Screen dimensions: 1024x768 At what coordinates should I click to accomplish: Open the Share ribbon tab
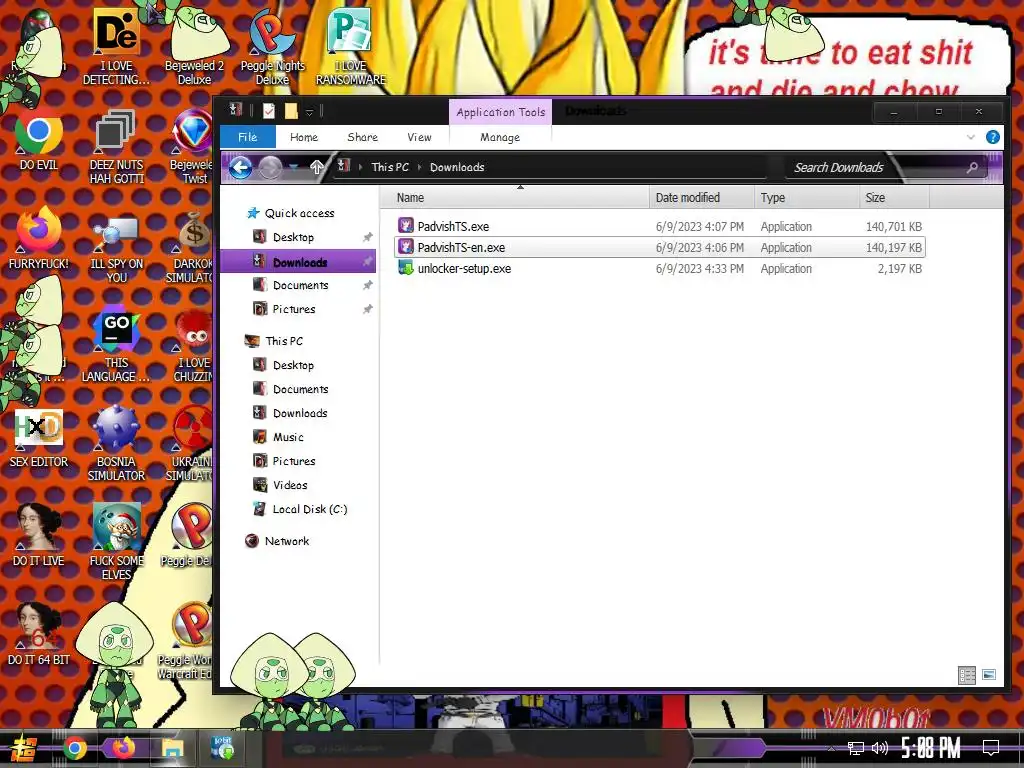tap(362, 137)
